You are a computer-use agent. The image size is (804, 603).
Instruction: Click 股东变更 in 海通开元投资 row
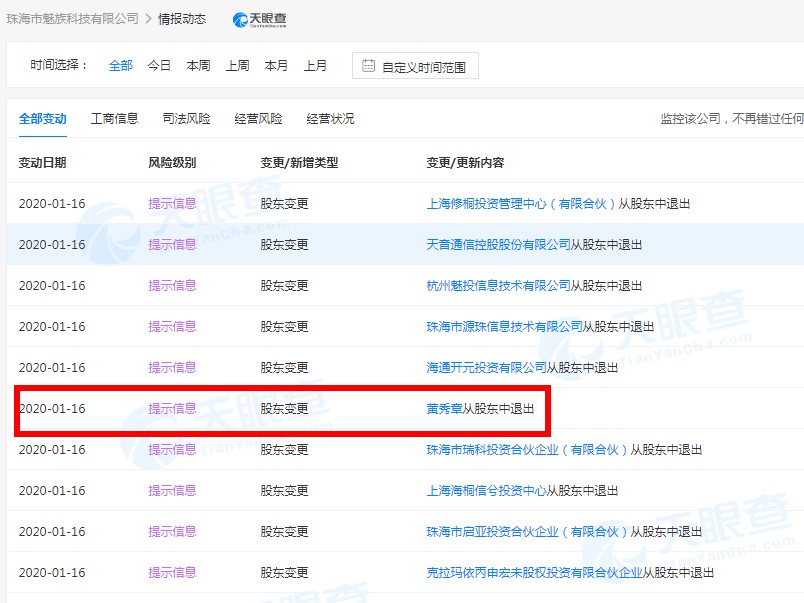pyautogui.click(x=284, y=368)
